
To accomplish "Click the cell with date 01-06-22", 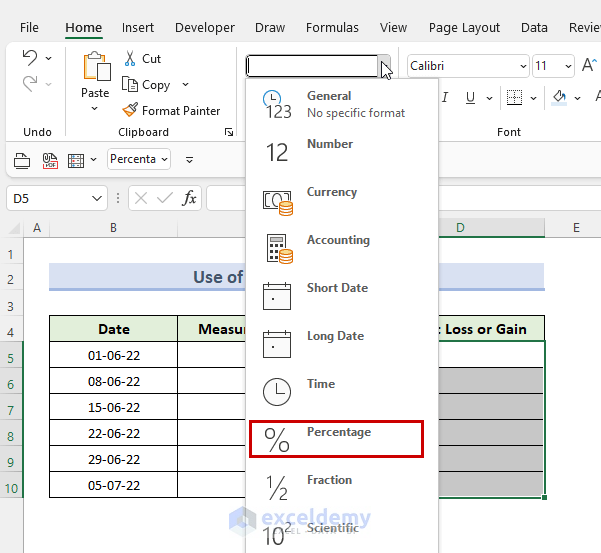I will pos(114,355).
